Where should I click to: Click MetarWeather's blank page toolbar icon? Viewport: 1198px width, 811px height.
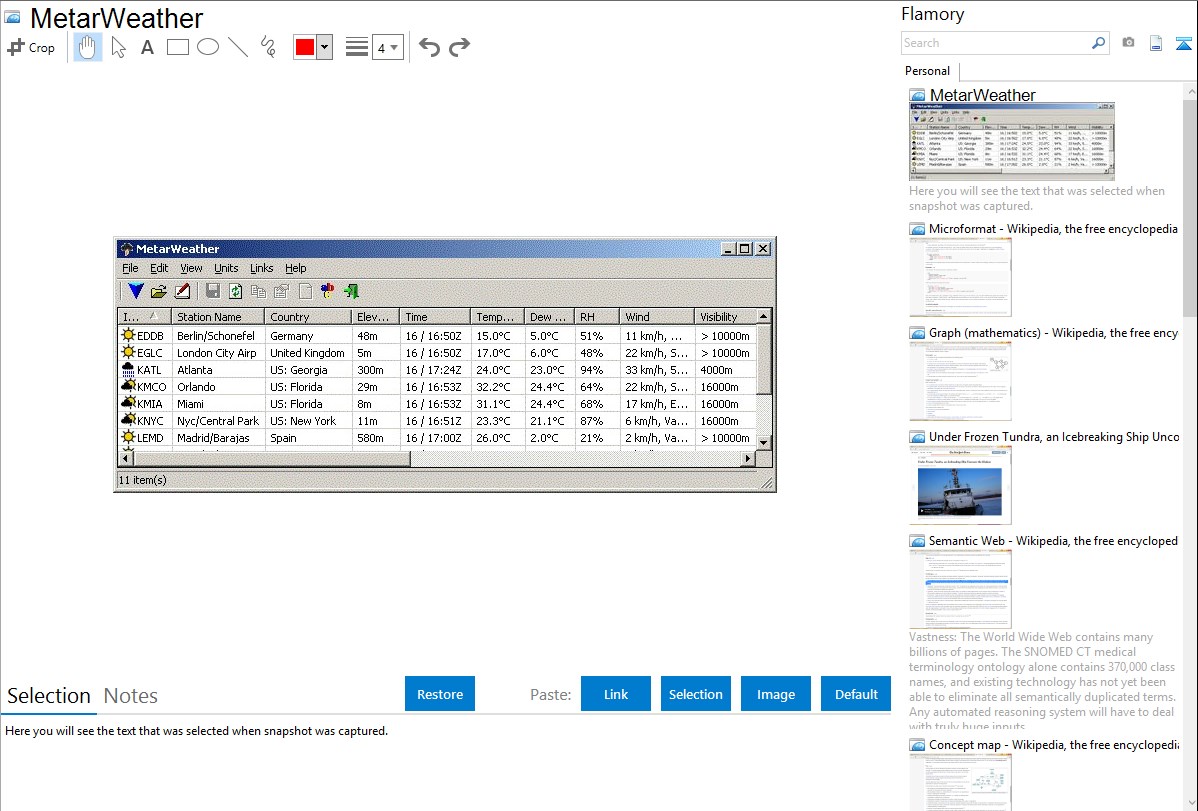[305, 291]
